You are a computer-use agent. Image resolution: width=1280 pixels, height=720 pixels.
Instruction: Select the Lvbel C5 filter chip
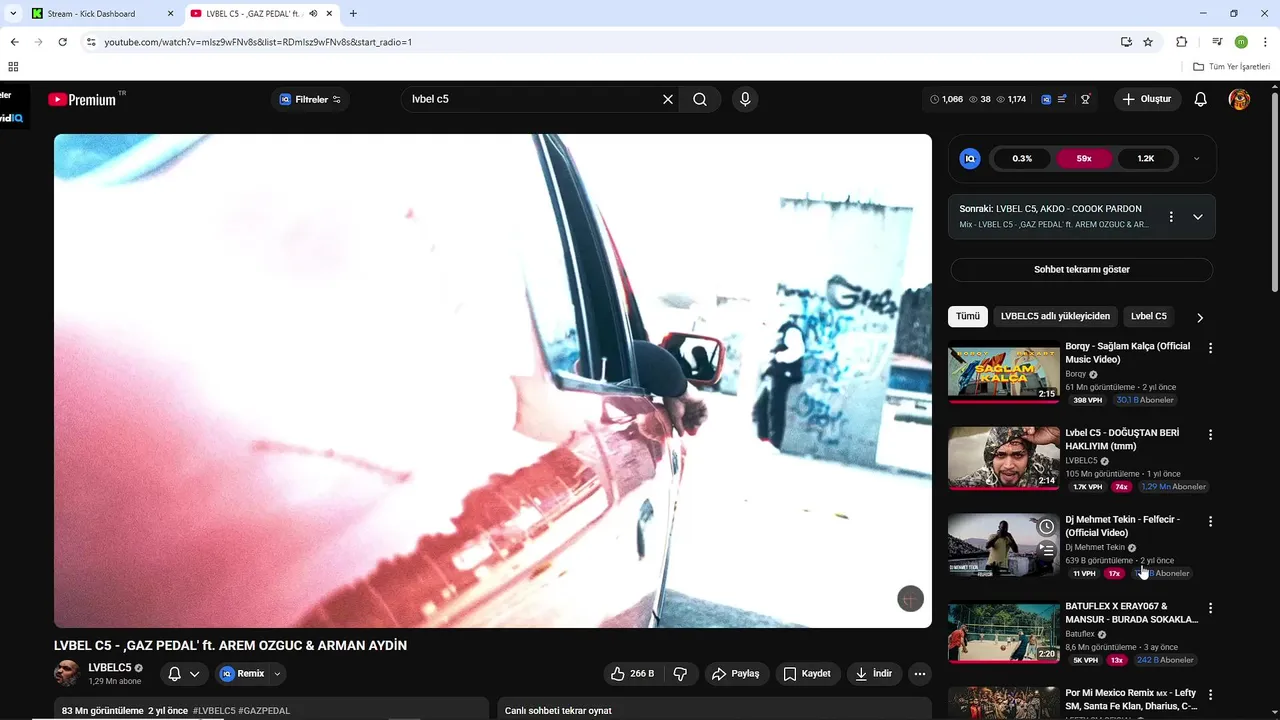[x=1149, y=316]
